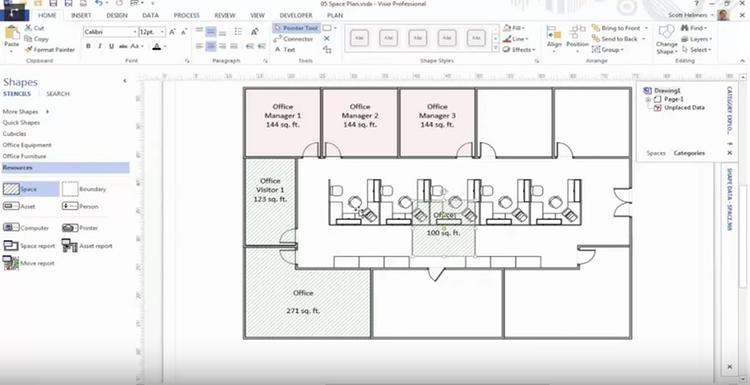
Task: Click the Asset report shape
Action: click(88, 246)
